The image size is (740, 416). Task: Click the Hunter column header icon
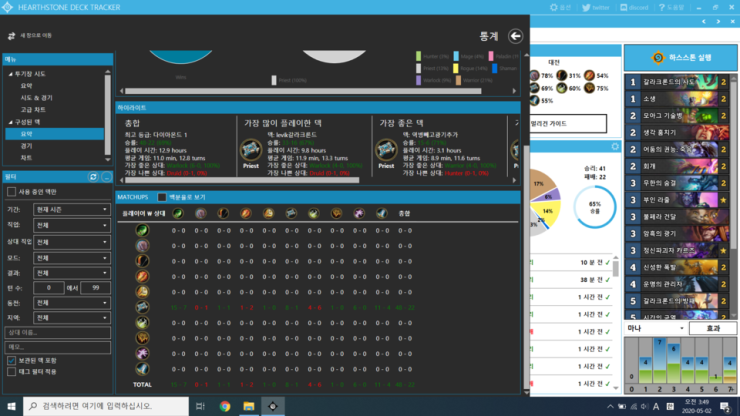click(x=223, y=213)
